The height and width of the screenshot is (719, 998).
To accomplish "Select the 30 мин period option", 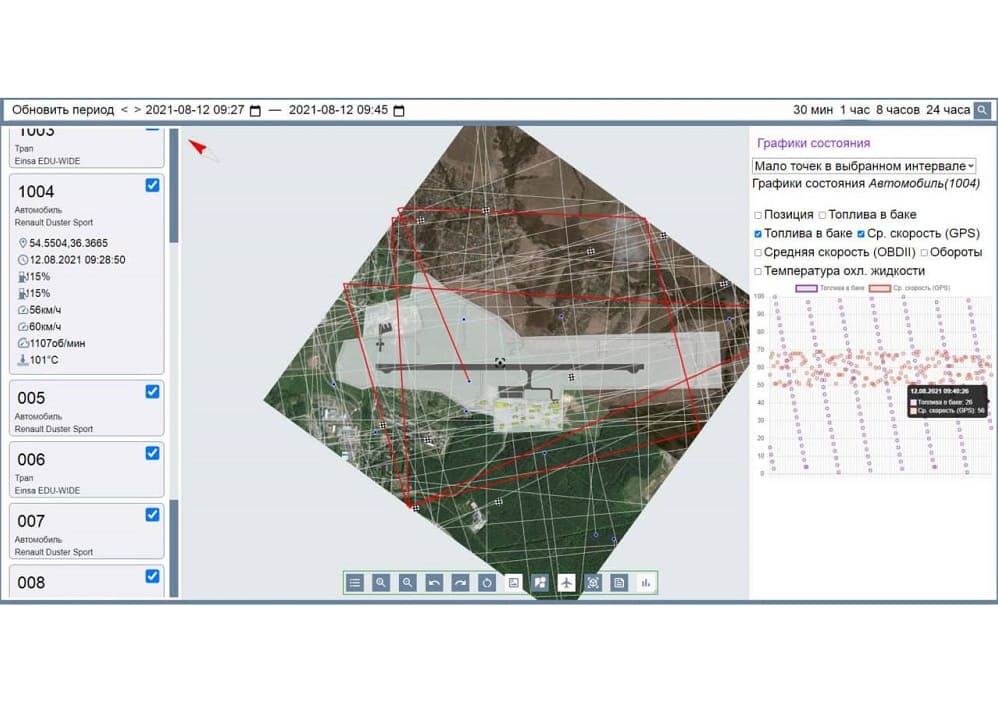I will [x=812, y=110].
